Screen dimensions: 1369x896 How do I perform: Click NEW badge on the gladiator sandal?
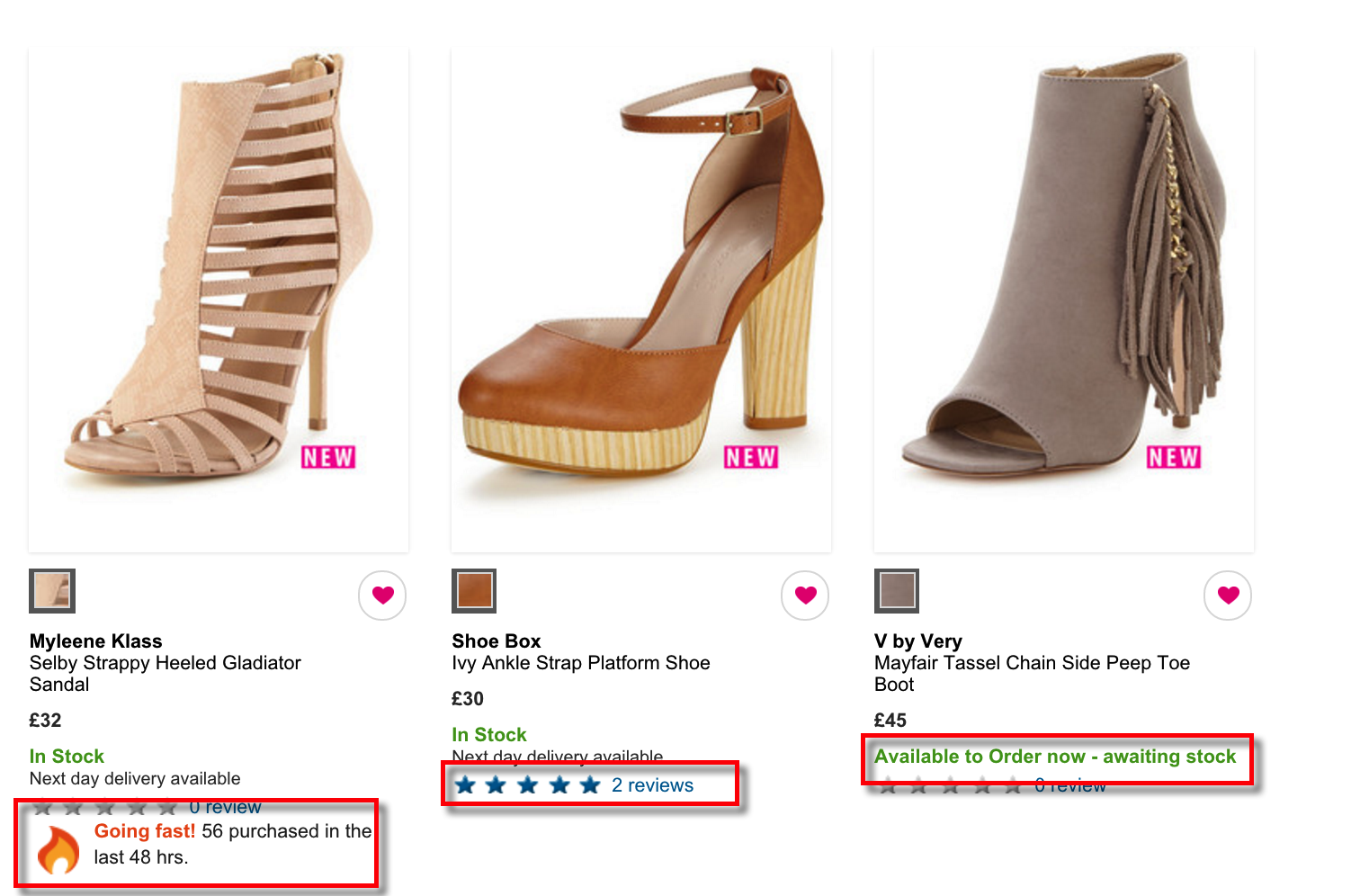328,458
